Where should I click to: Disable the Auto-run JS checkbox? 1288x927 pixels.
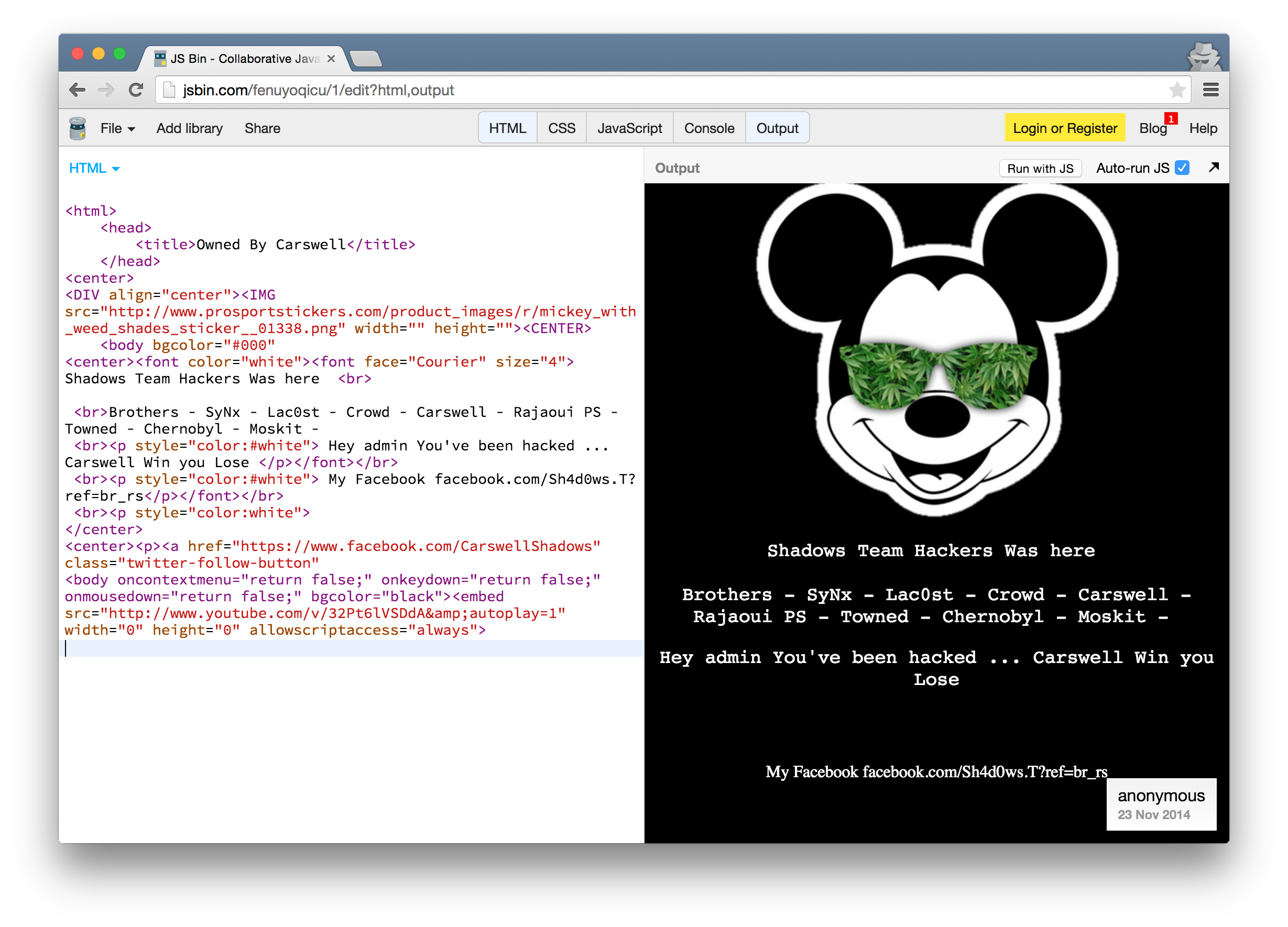pos(1182,168)
